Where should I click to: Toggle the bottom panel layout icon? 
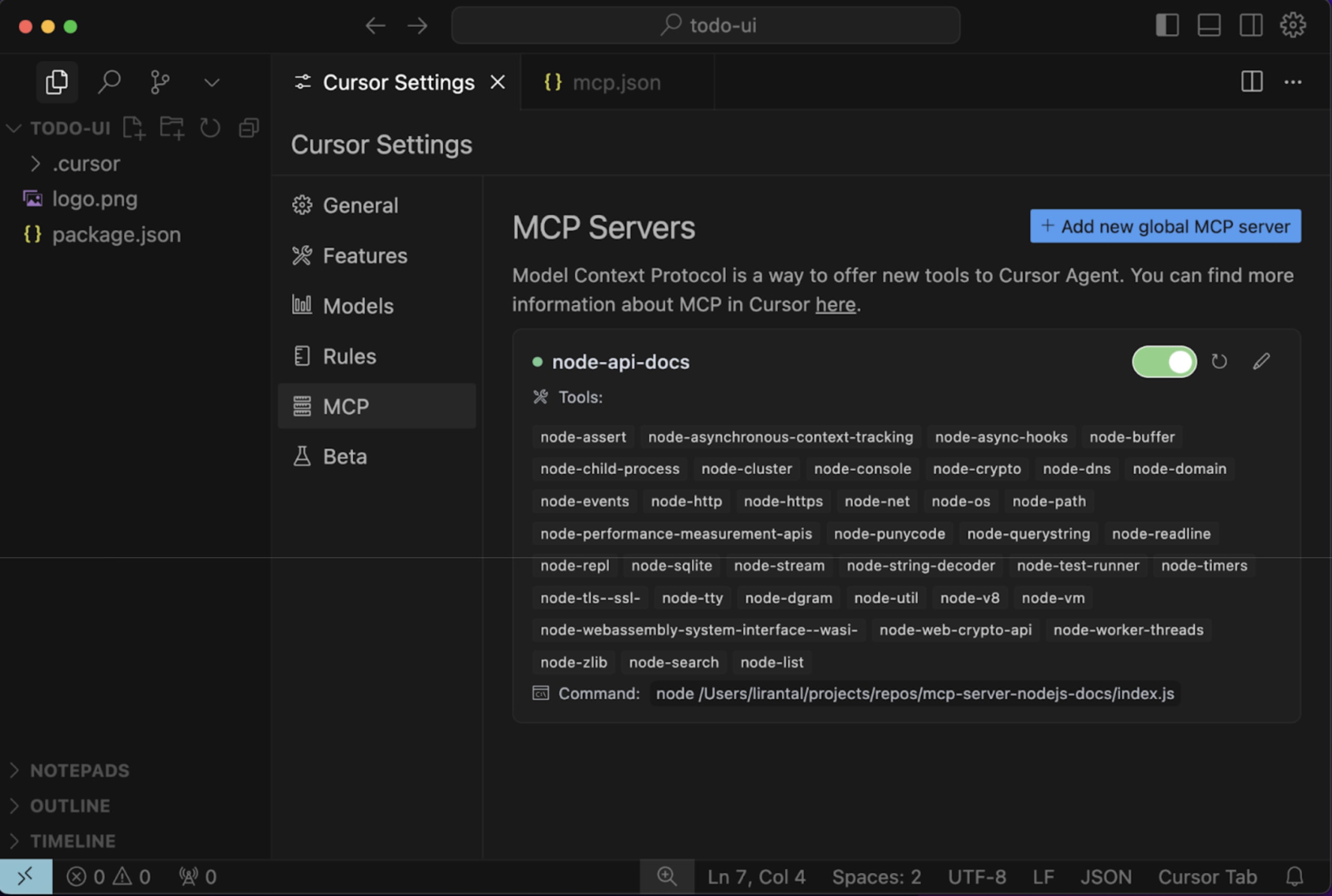coord(1209,25)
